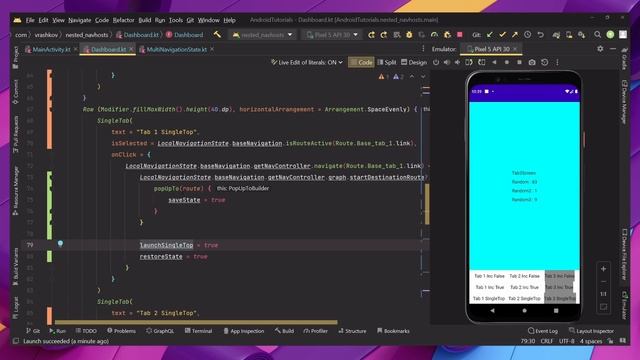Open editor tabs more options dots

423,49
